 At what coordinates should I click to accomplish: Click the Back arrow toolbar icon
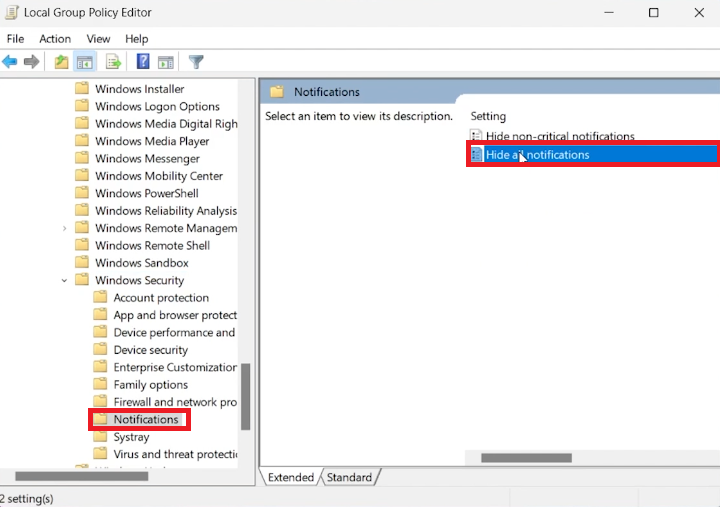[x=10, y=62]
